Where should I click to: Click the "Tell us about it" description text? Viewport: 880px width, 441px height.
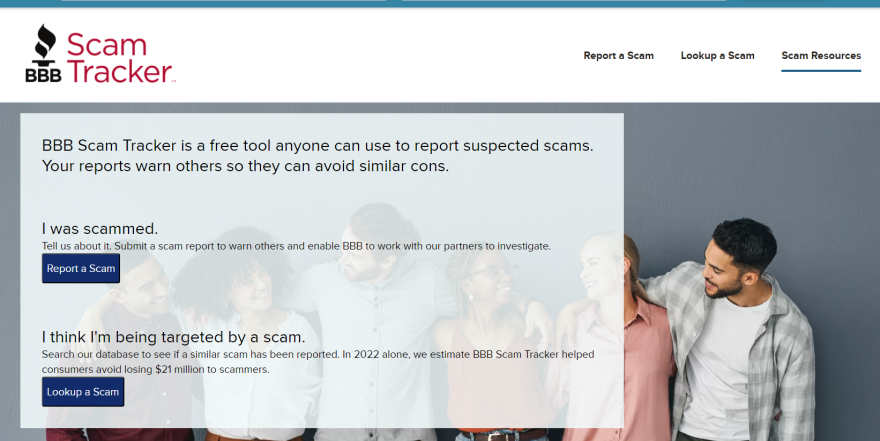[x=296, y=246]
